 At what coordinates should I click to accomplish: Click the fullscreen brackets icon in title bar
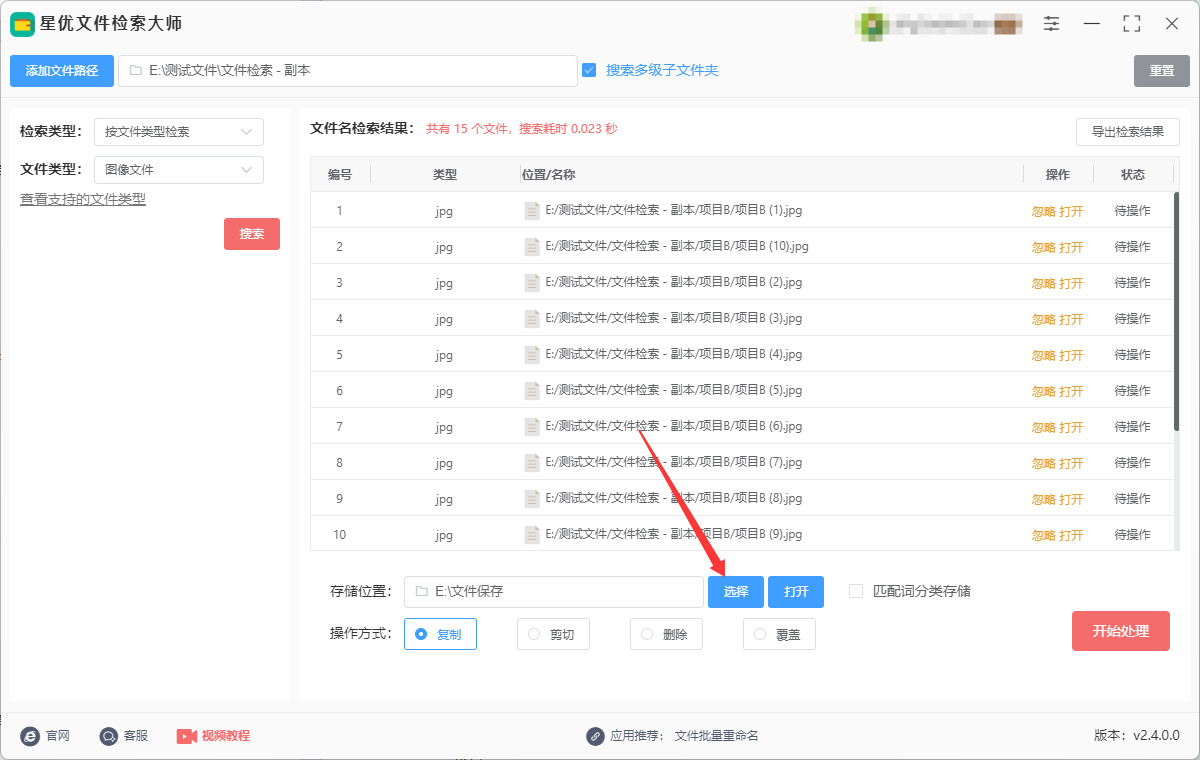1132,24
